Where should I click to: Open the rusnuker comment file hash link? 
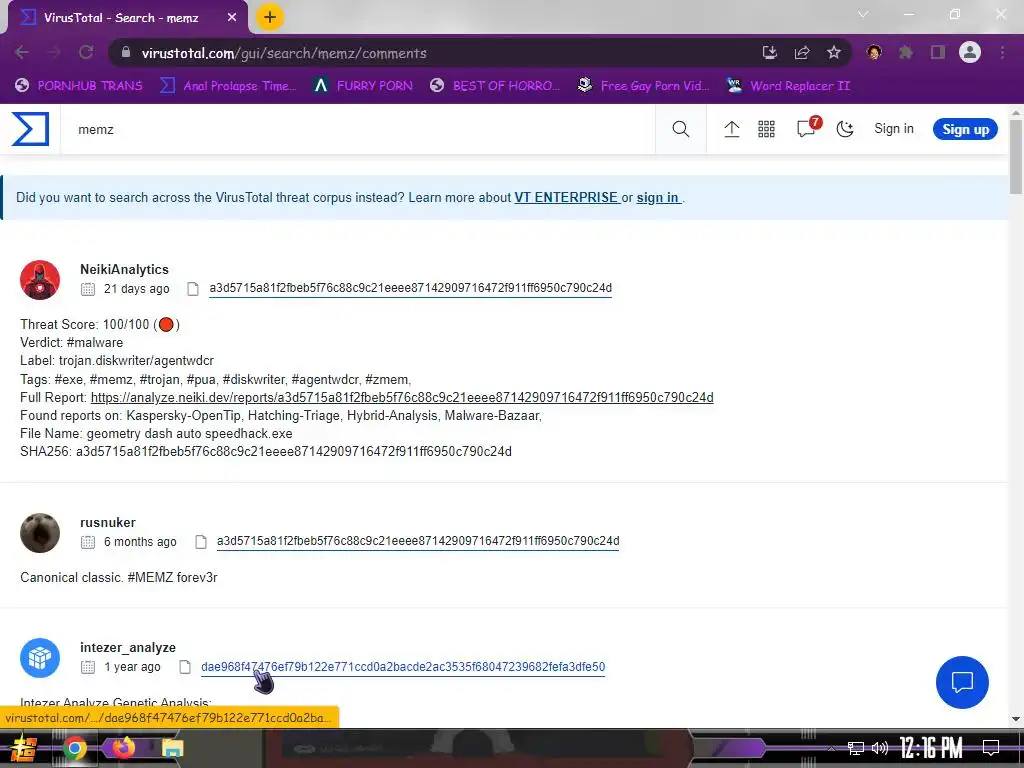coord(418,541)
